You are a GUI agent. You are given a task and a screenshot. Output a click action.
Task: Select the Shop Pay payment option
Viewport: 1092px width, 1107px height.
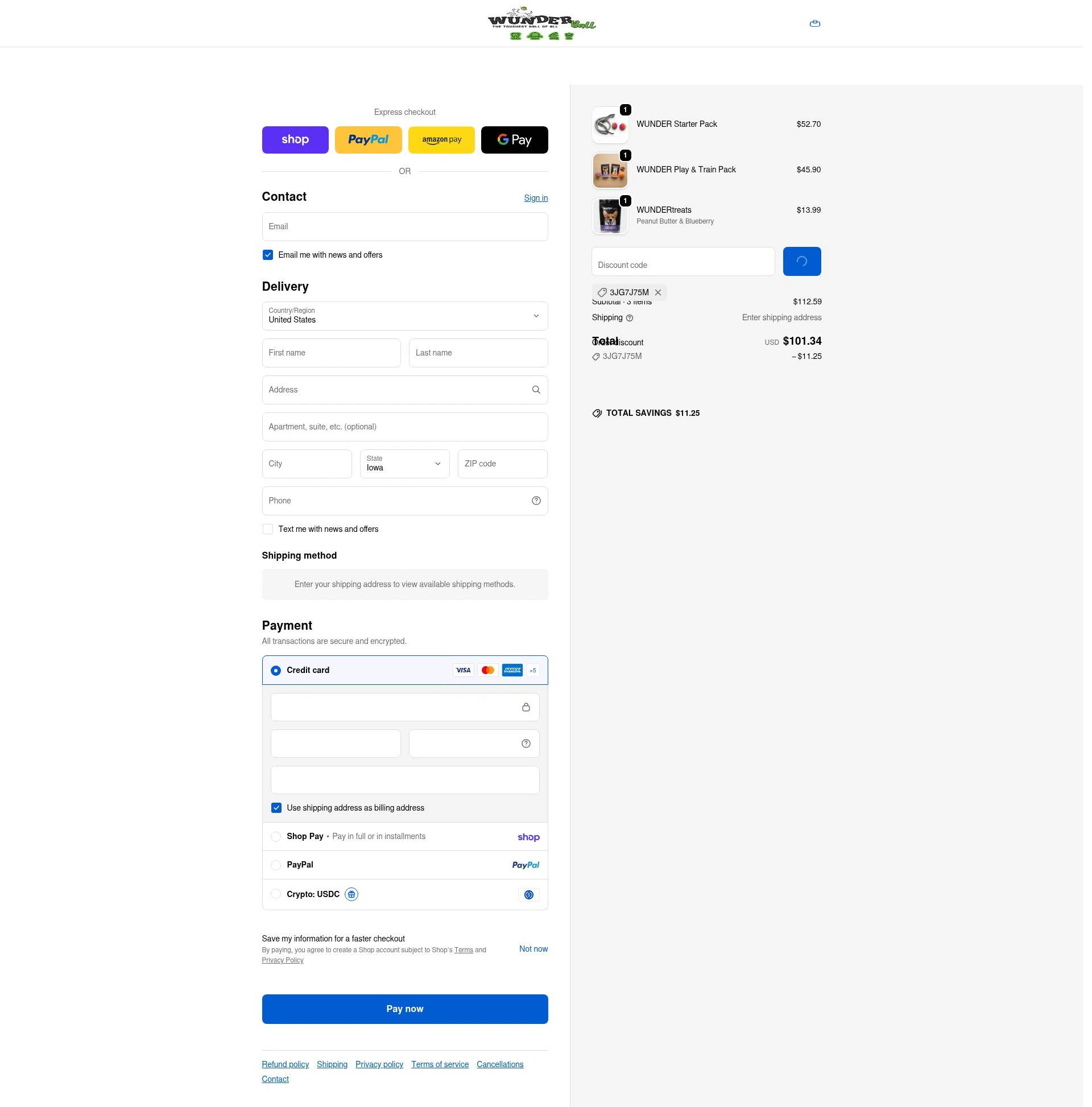276,837
